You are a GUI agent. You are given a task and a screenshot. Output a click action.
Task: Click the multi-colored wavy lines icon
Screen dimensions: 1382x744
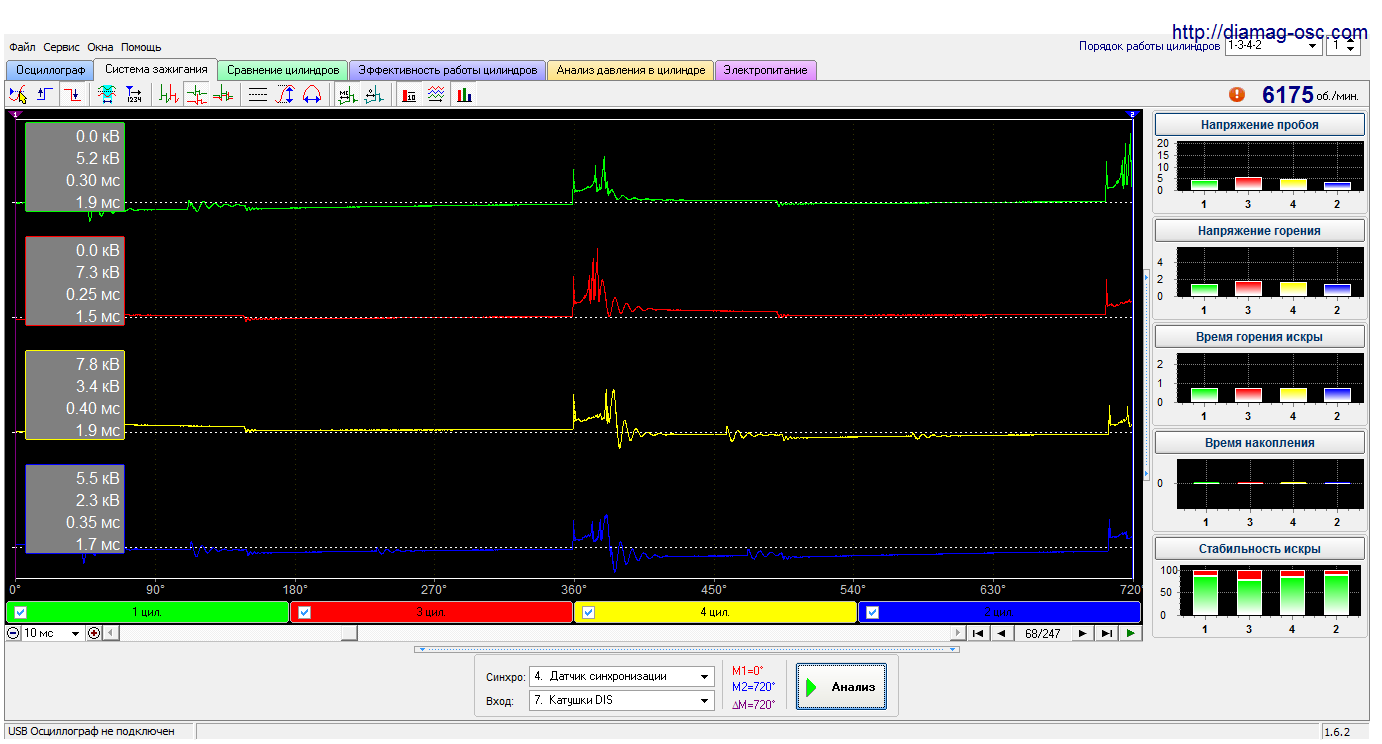tap(436, 94)
